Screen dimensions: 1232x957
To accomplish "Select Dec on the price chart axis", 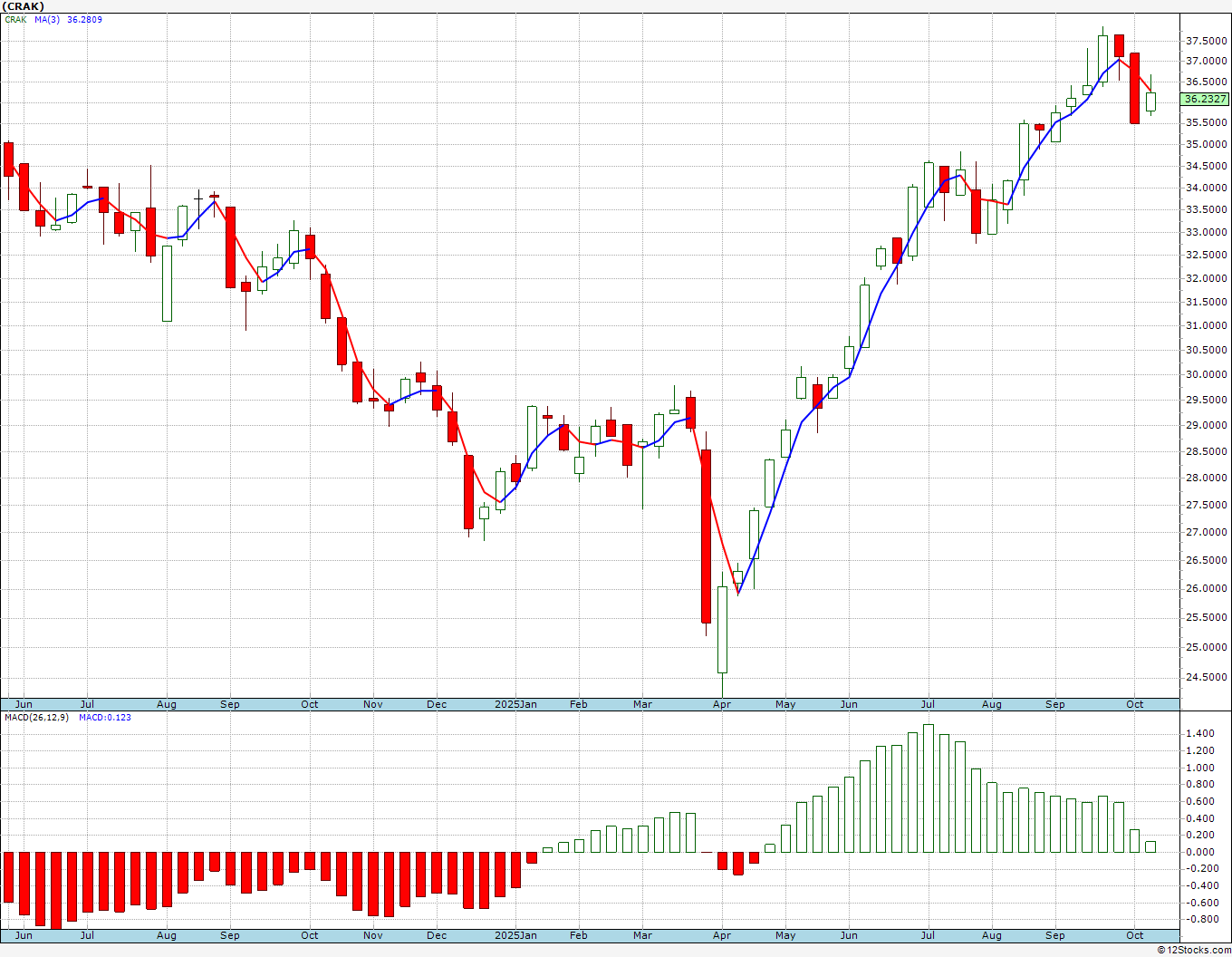I will [436, 704].
